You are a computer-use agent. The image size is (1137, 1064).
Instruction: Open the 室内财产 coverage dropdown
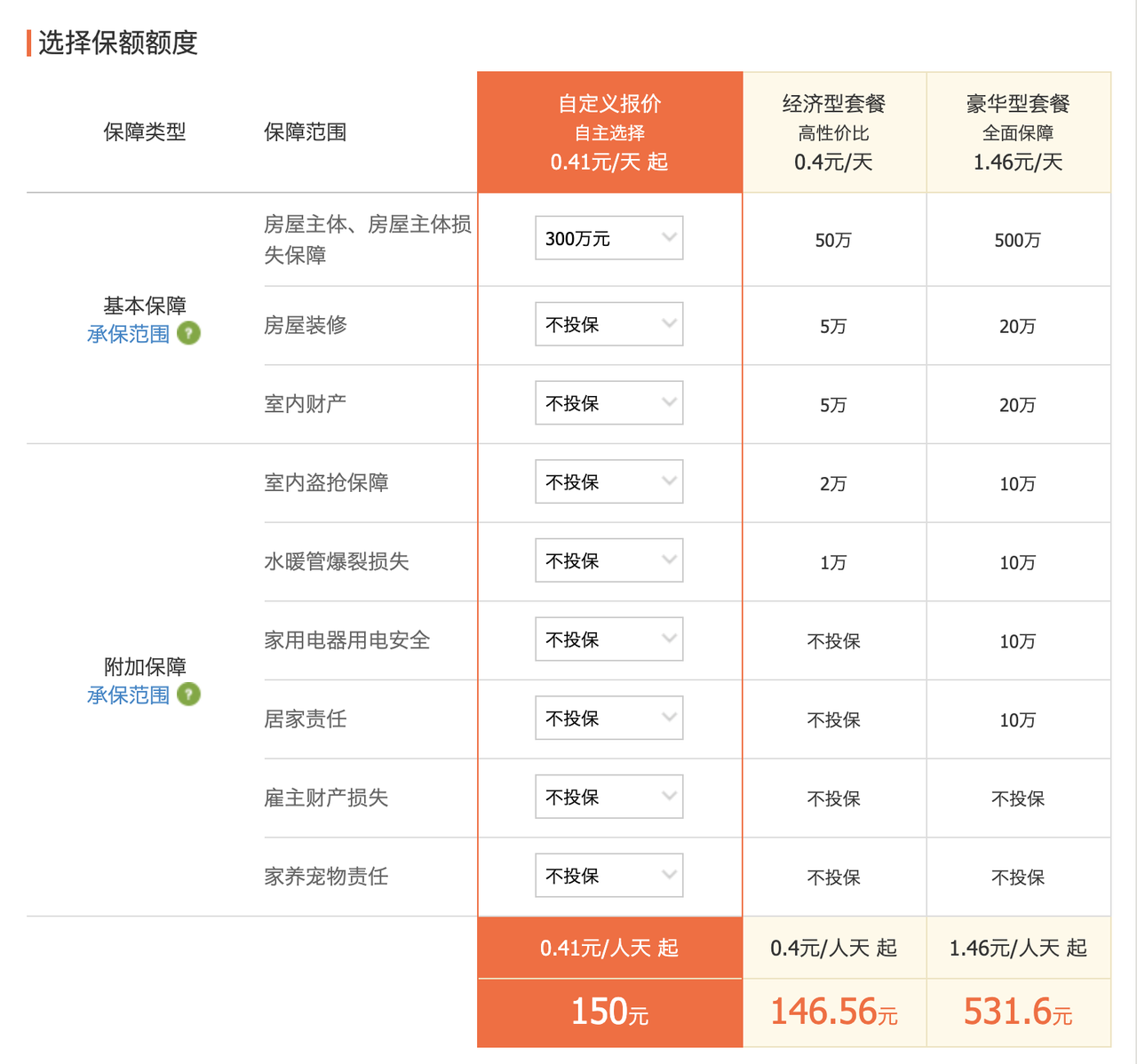pyautogui.click(x=608, y=403)
